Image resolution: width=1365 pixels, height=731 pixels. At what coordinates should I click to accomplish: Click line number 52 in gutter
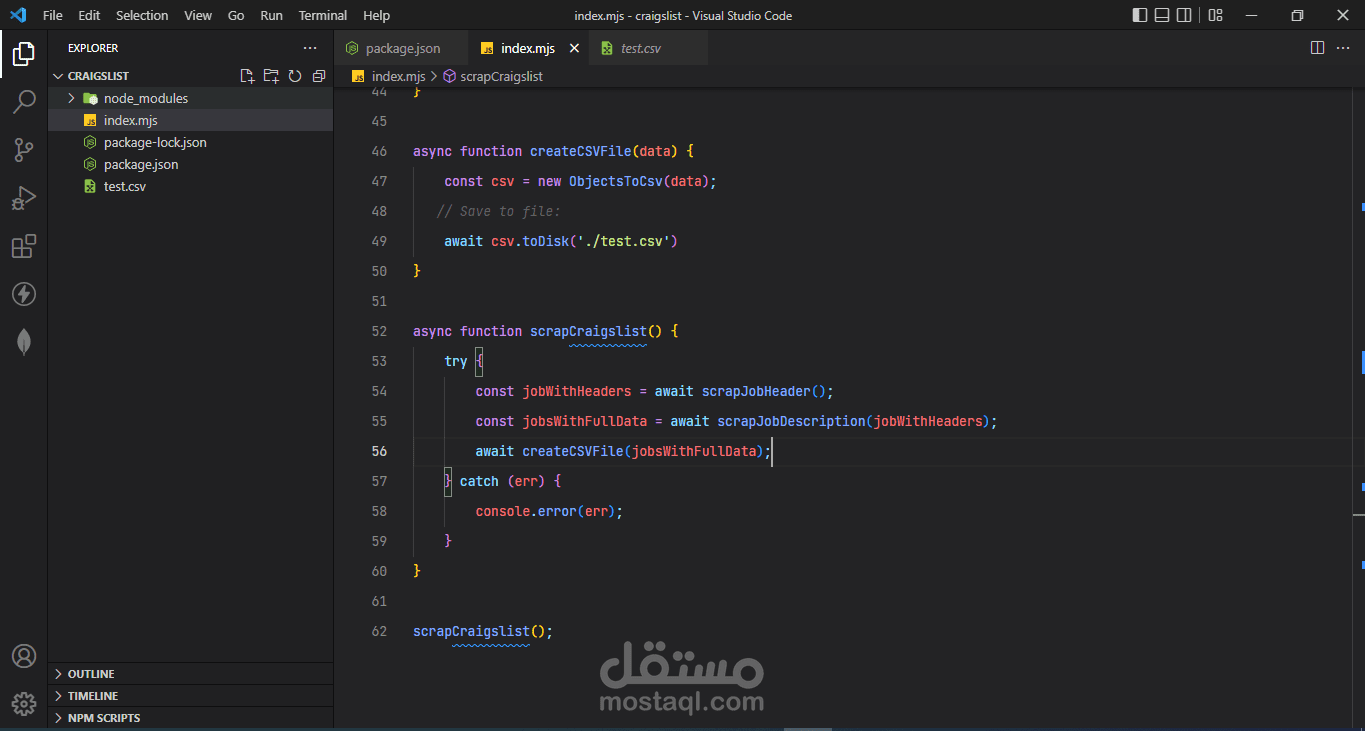[378, 331]
